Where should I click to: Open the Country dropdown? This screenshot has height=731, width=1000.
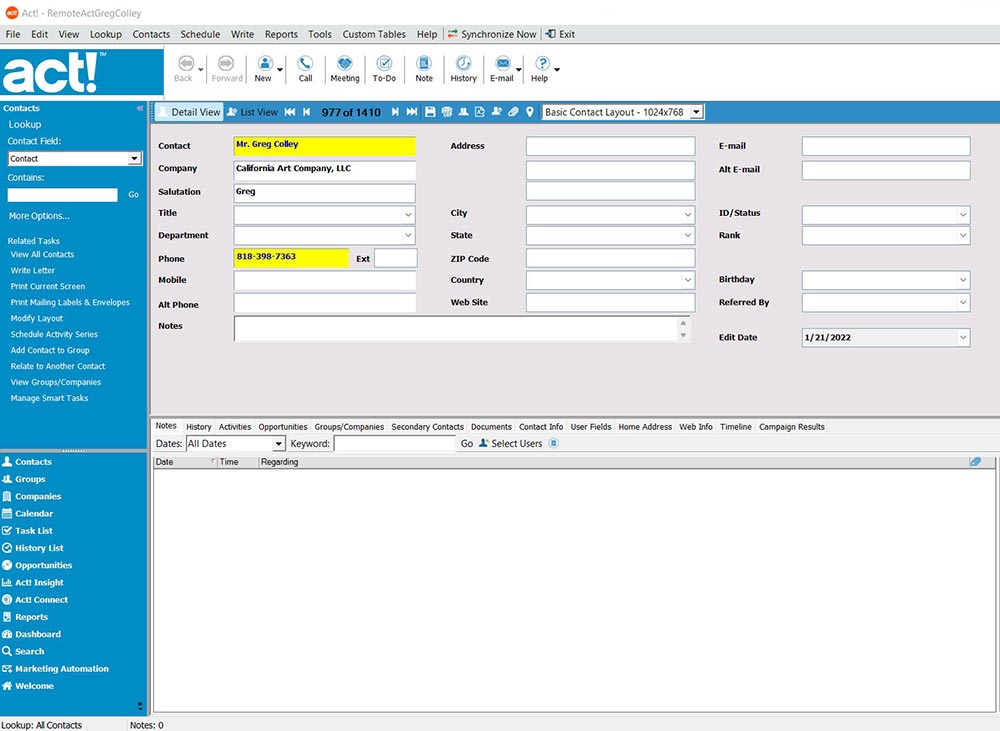click(x=688, y=280)
